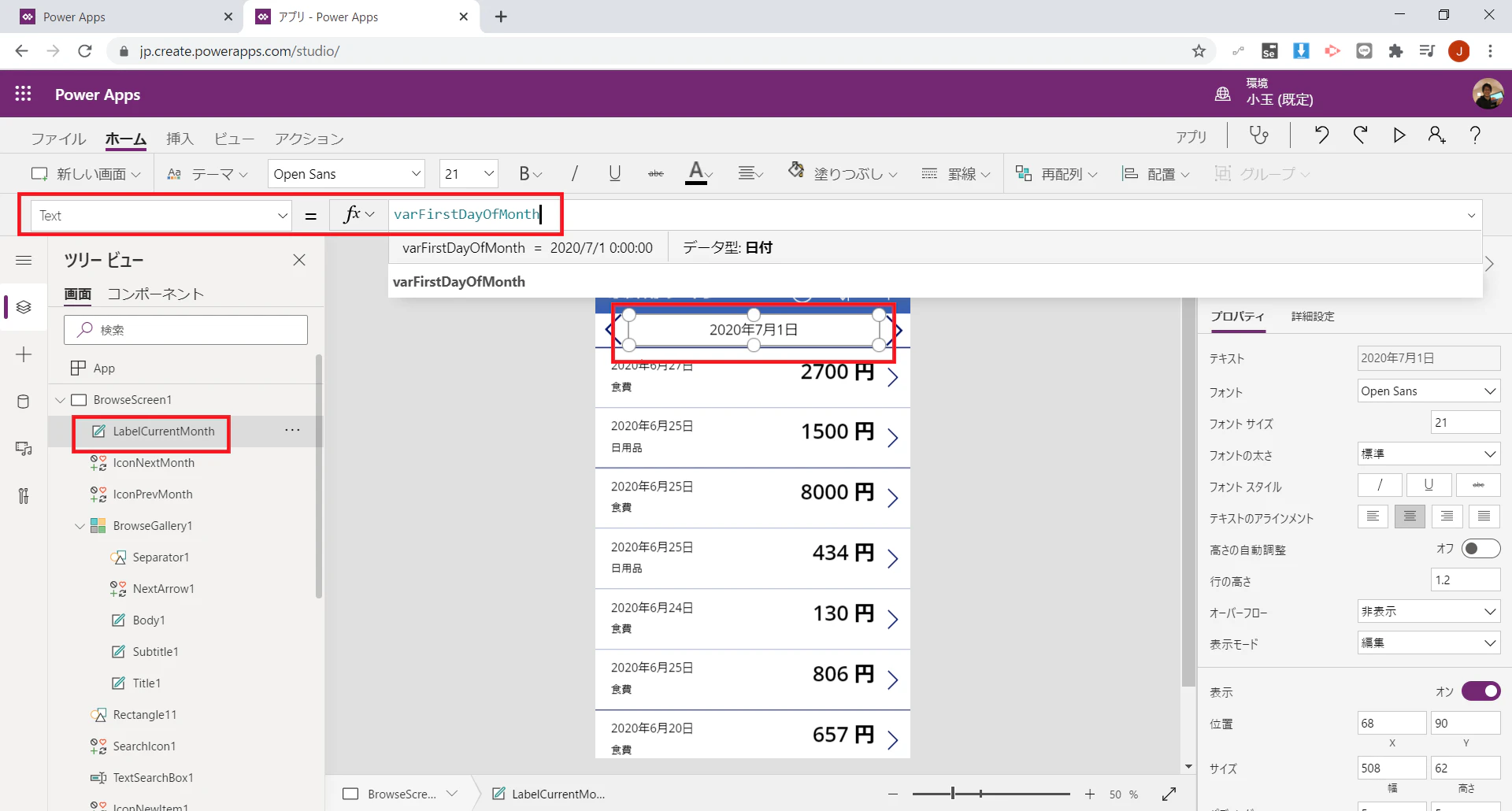Open the Text property selector dropdown
Viewport: 1512px width, 811px height.
click(161, 215)
